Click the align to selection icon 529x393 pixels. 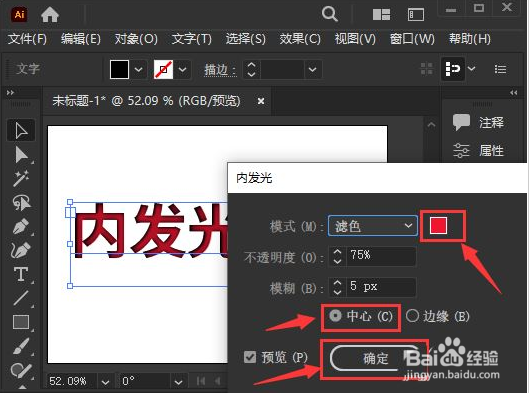tap(452, 69)
